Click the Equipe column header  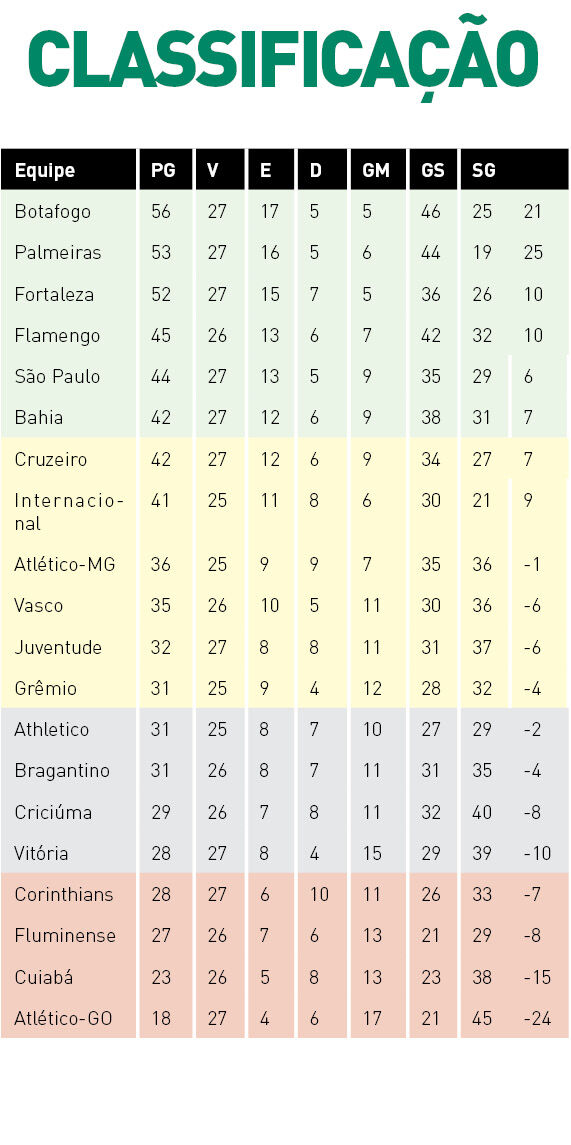[45, 170]
